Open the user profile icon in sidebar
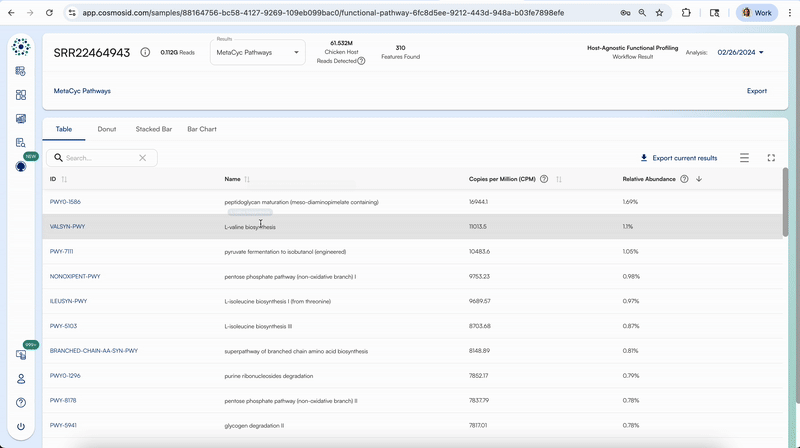 (x=20, y=379)
